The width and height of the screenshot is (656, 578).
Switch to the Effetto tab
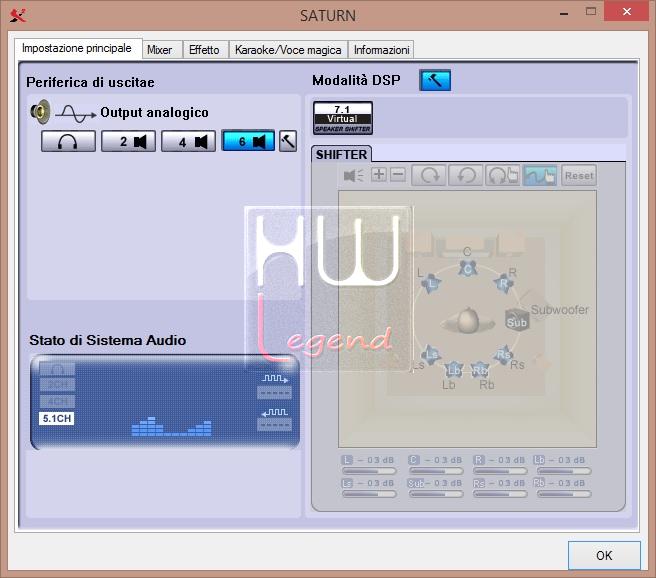204,50
